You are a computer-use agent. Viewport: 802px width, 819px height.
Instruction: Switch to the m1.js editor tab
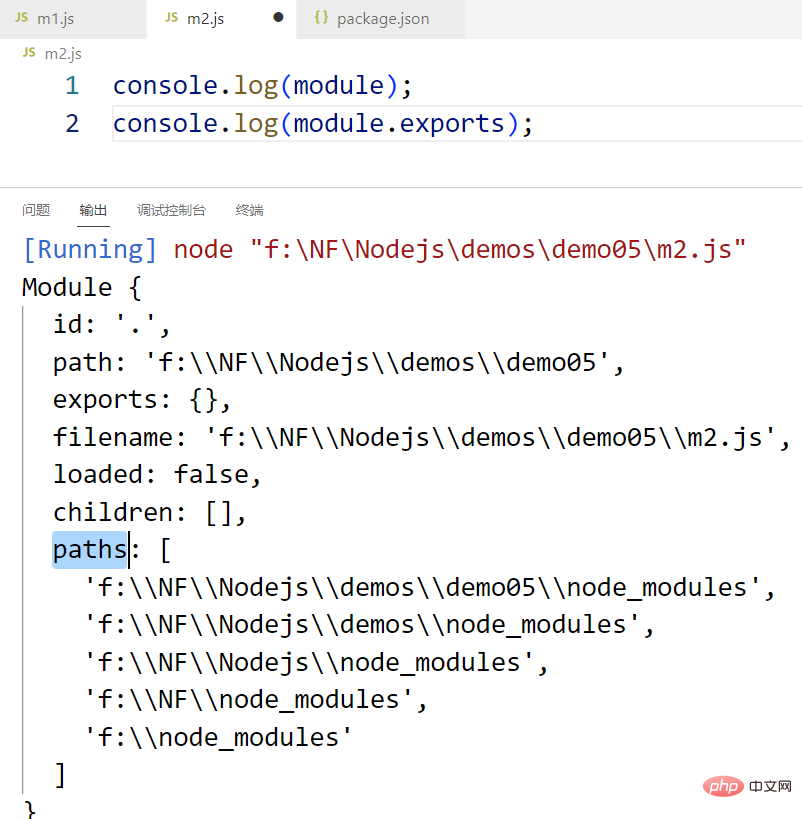(x=73, y=19)
